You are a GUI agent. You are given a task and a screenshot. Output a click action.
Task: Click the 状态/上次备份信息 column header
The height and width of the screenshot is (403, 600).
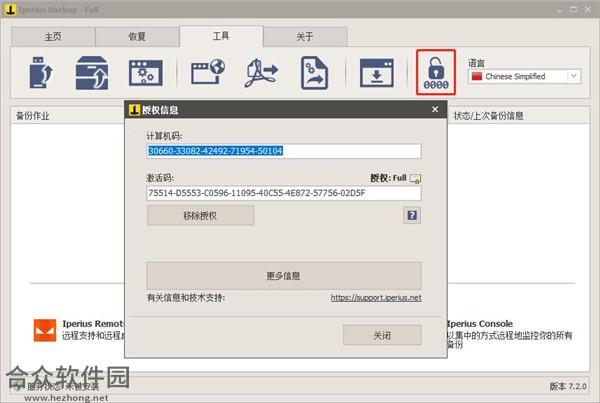click(488, 116)
